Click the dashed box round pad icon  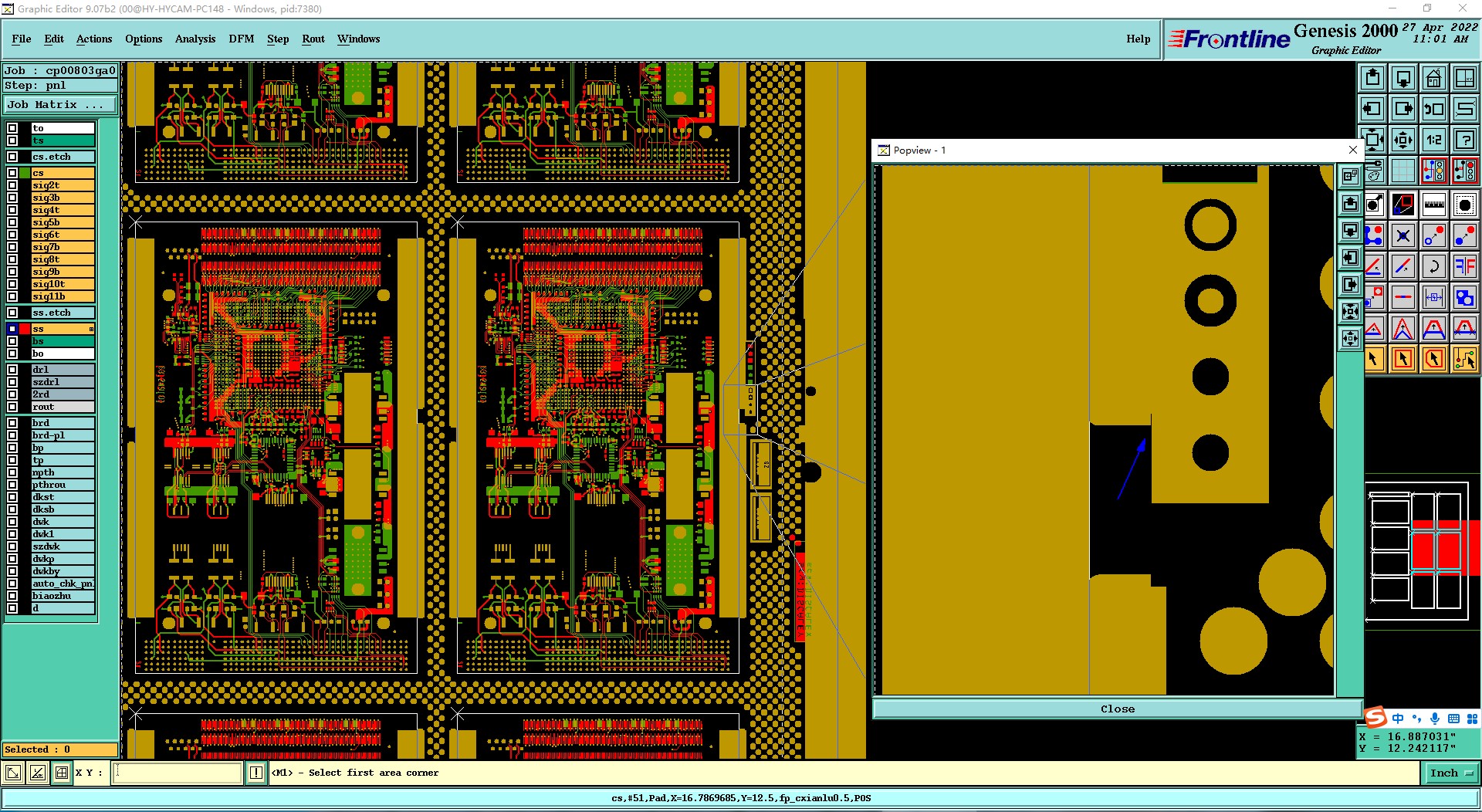tap(1465, 205)
